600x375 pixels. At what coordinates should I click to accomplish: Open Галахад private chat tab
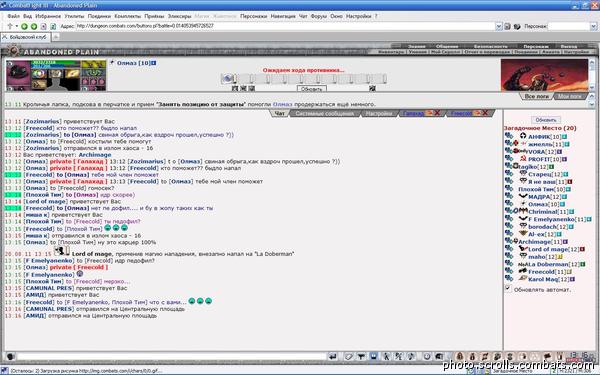414,113
